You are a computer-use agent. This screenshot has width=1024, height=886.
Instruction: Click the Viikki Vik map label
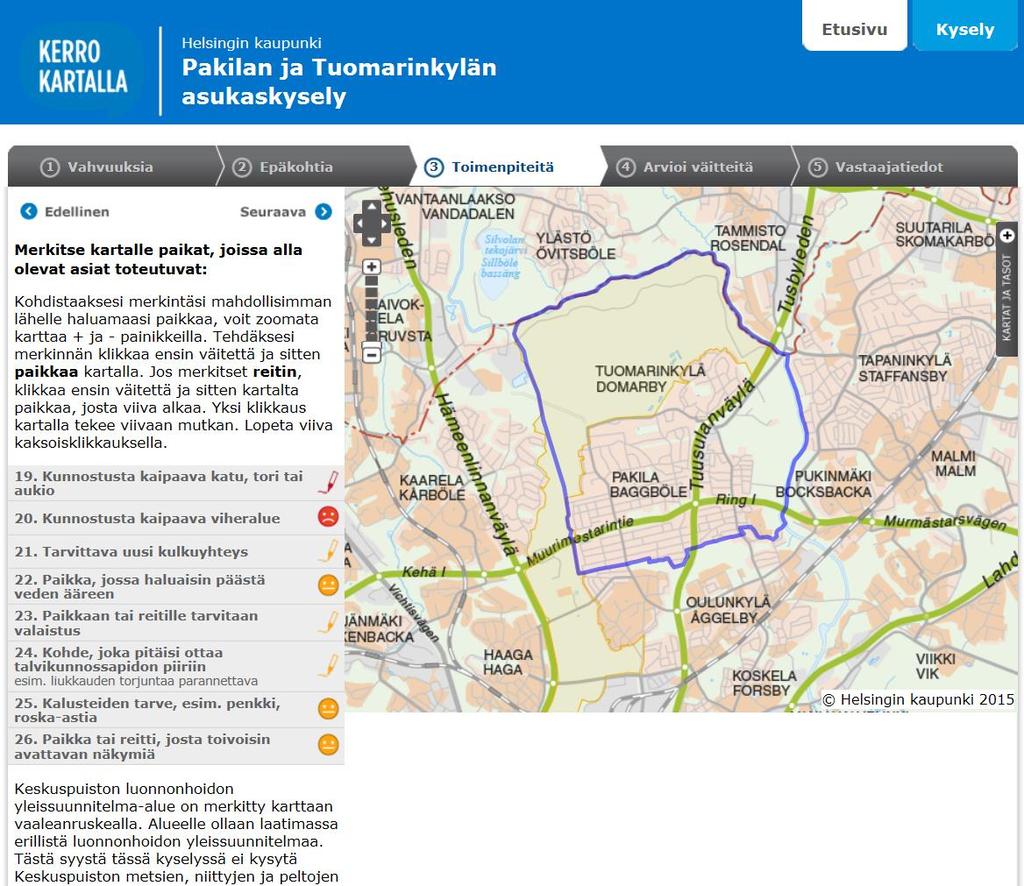tap(935, 666)
